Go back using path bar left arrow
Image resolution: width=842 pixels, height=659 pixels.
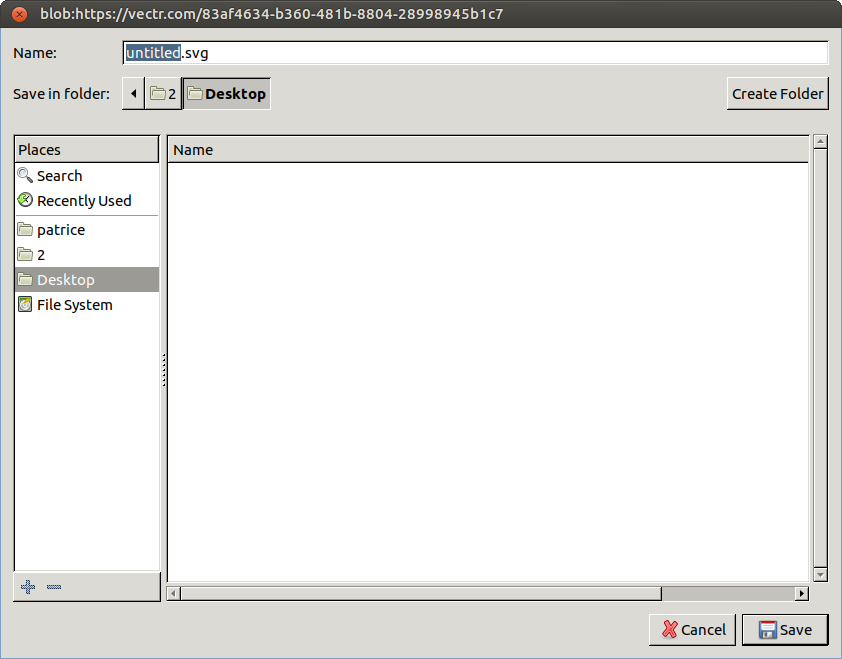[x=134, y=94]
